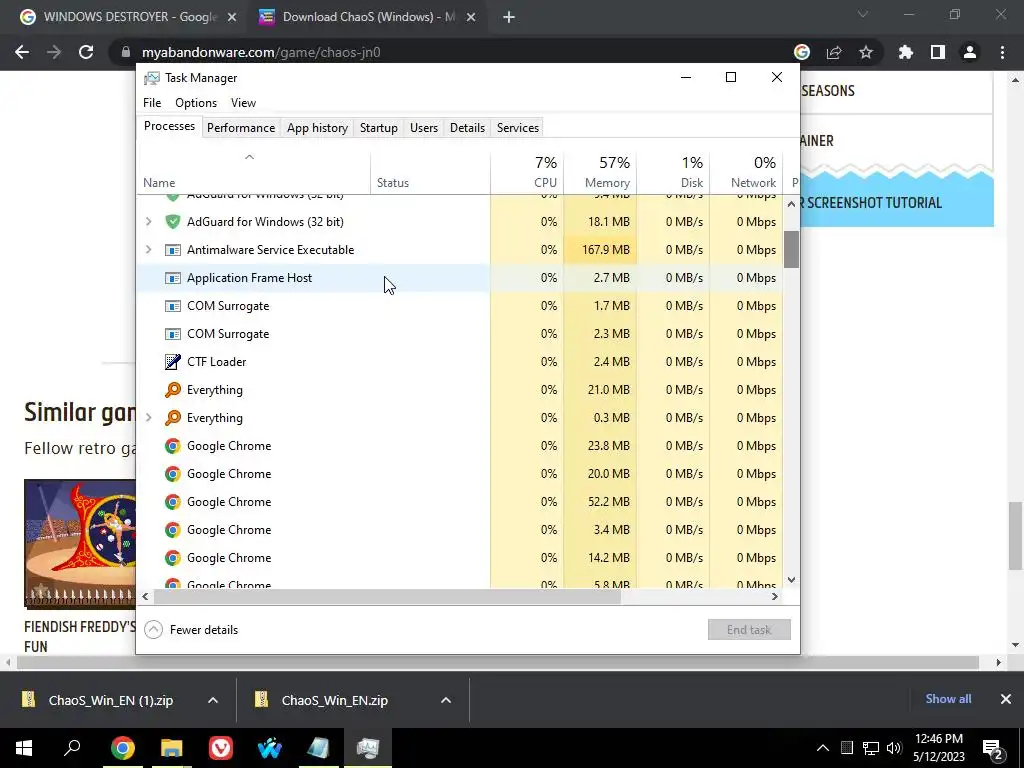Sort processes by the Disk column header
Image resolution: width=1024 pixels, height=768 pixels.
click(x=673, y=173)
